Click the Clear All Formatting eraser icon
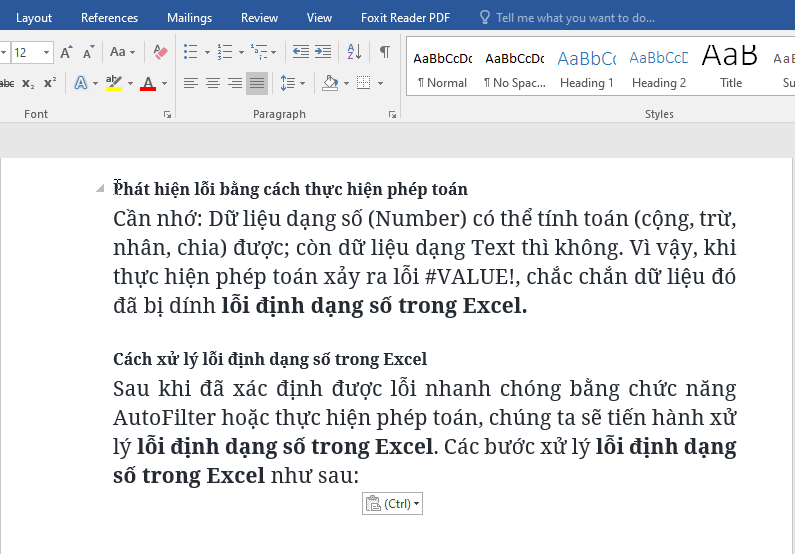 160,52
